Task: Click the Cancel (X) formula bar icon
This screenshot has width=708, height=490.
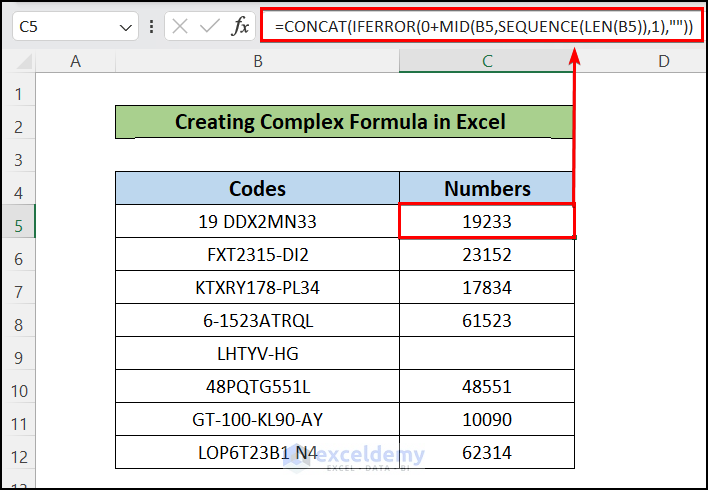Action: click(x=180, y=27)
